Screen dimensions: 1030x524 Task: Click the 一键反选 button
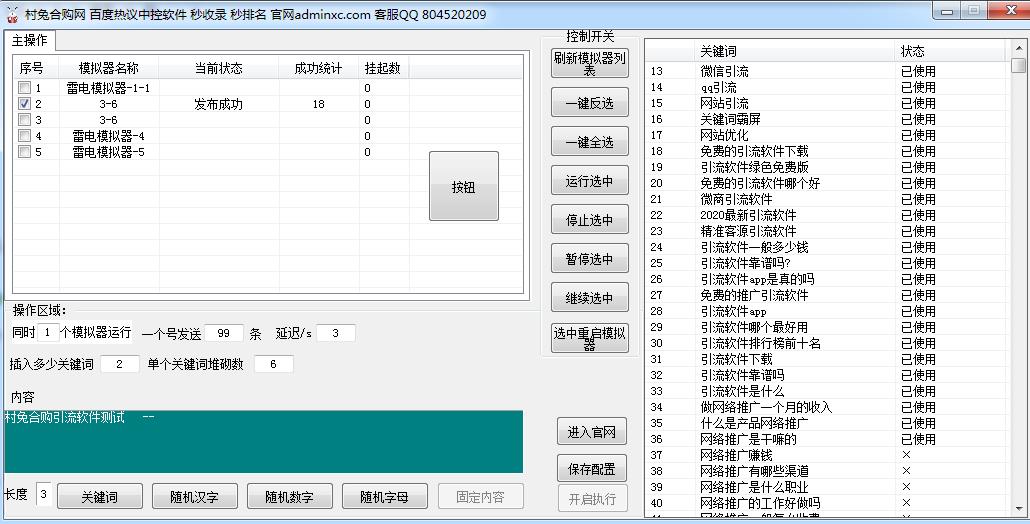(589, 102)
